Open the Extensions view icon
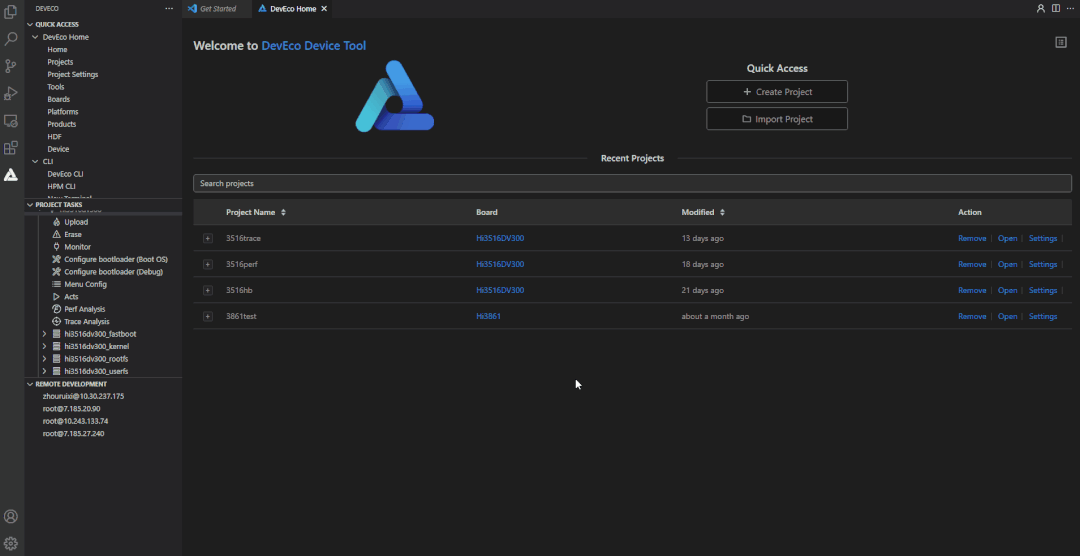1080x556 pixels. tap(11, 147)
